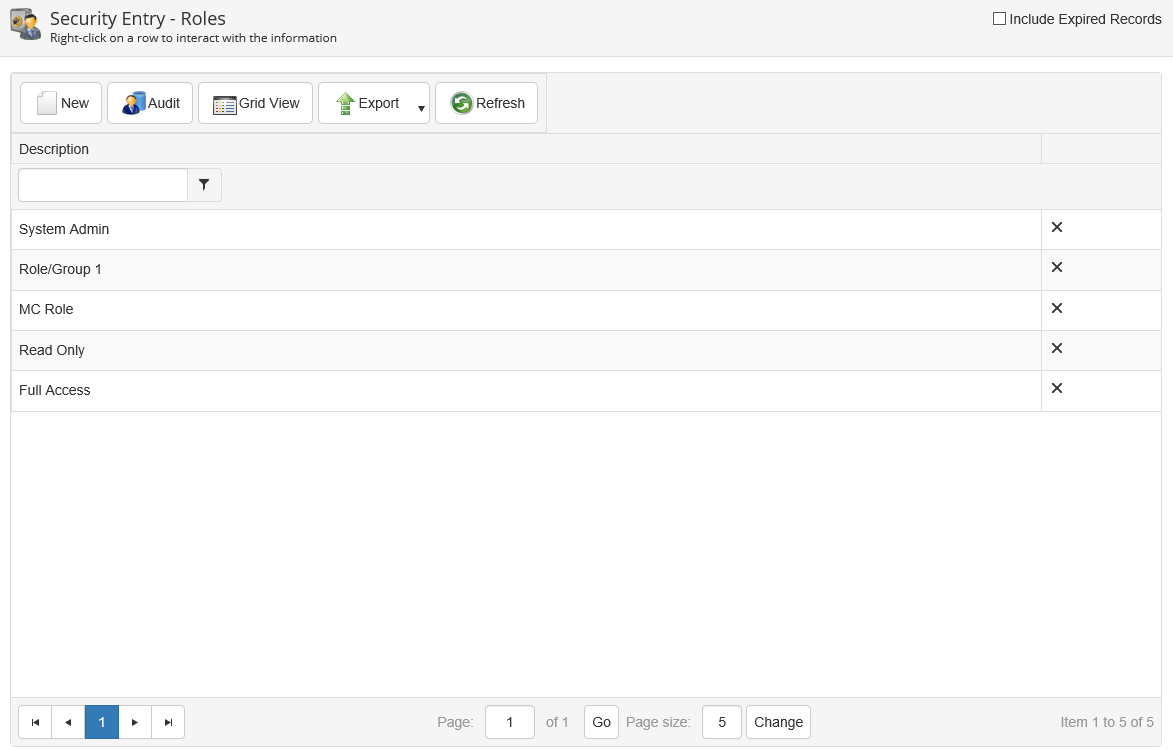Viewport: 1173px width, 750px height.
Task: Open the Description filter funnel icon
Action: click(x=204, y=185)
